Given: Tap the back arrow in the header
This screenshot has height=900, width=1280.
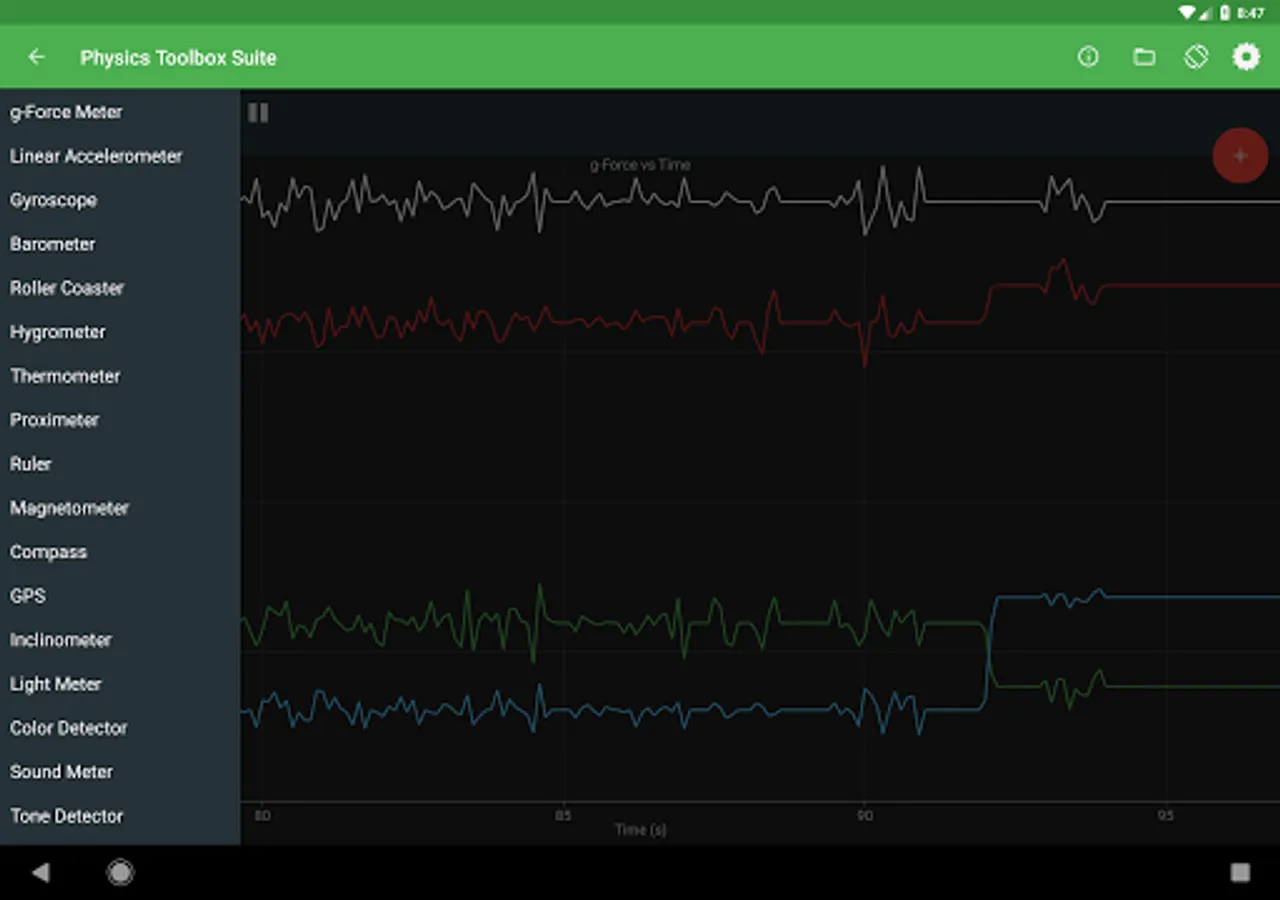Looking at the screenshot, I should pyautogui.click(x=37, y=57).
